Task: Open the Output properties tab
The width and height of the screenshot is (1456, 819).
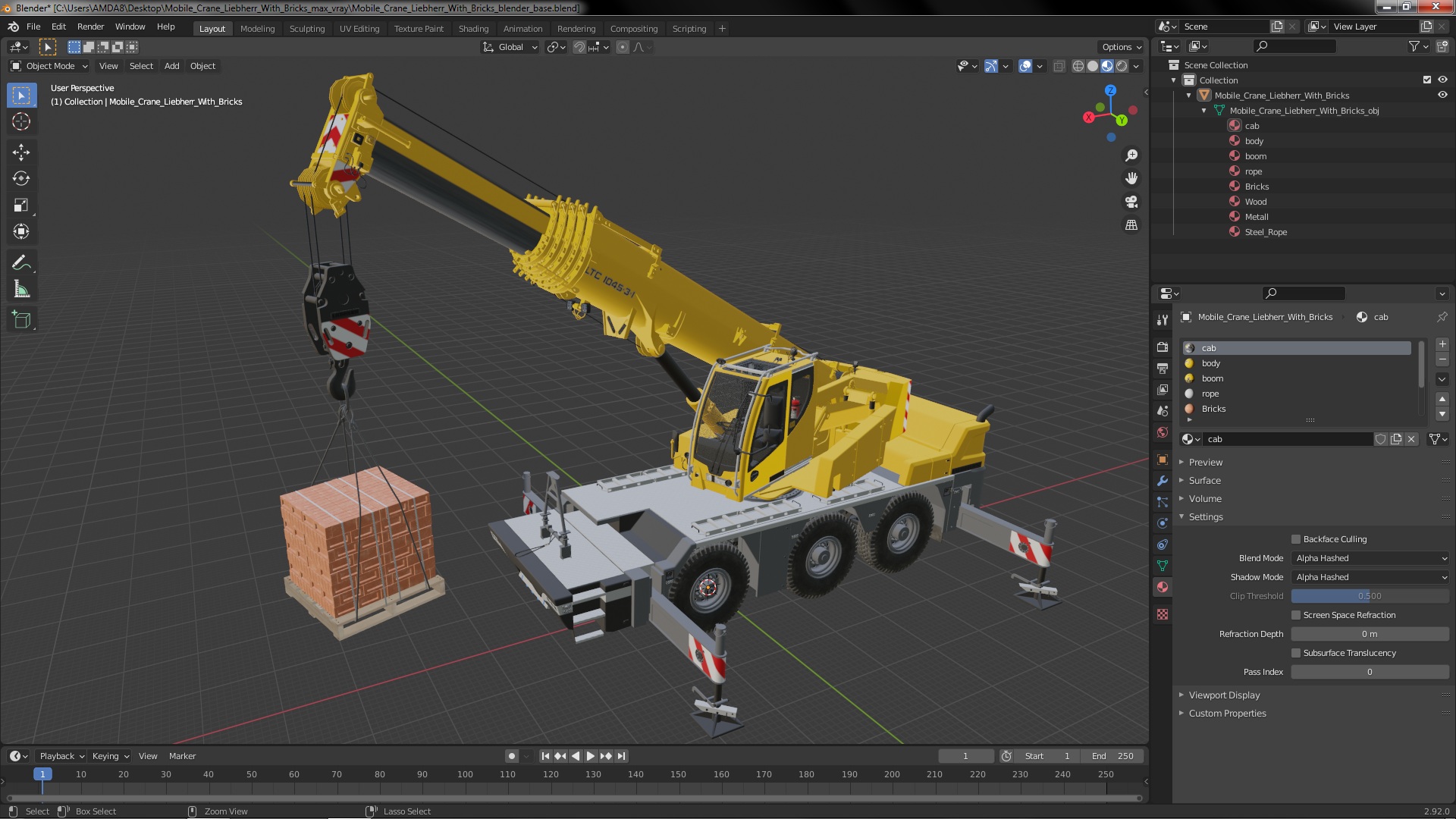Action: point(1162,369)
